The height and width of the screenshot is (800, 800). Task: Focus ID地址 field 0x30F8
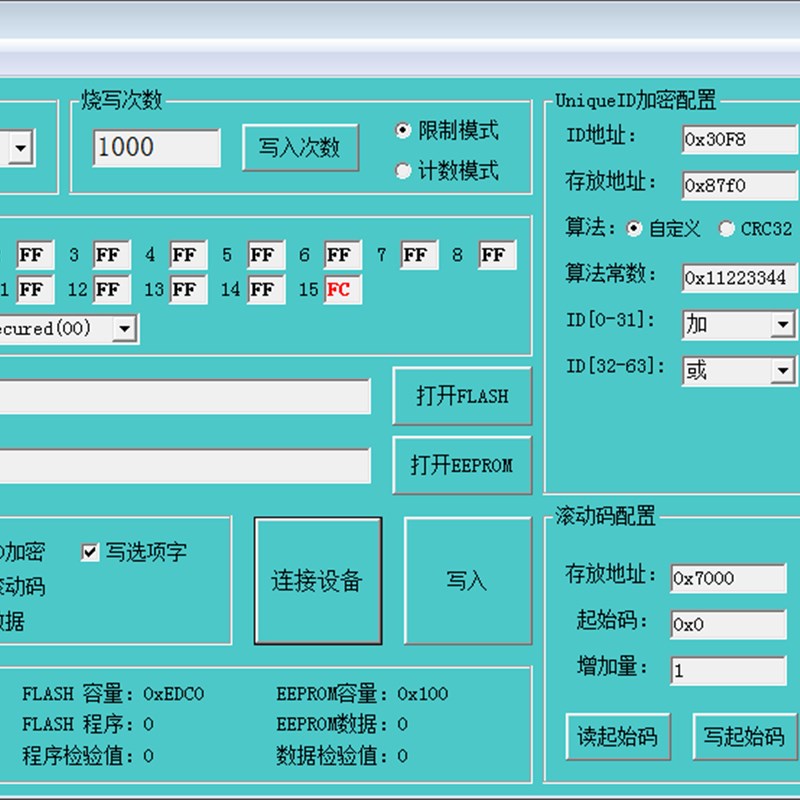click(740, 139)
